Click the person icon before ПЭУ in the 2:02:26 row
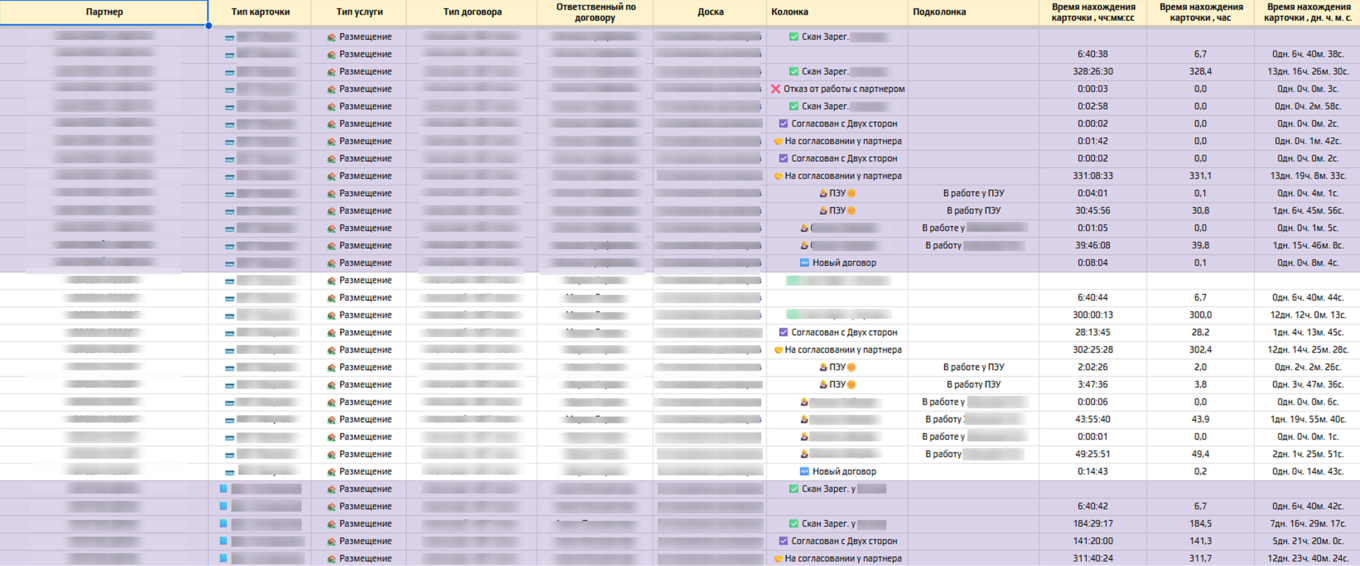1360x566 pixels. pos(824,367)
